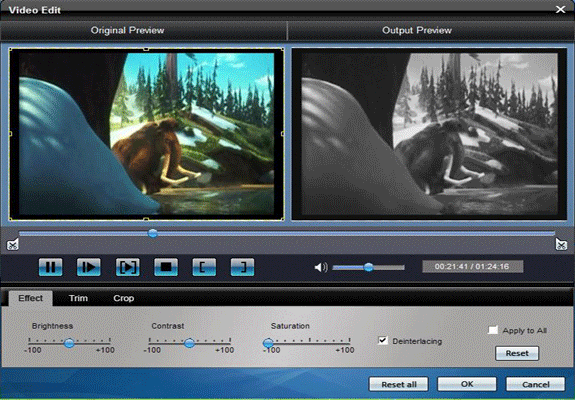Click the 00:21:41 / 01:24:16 time display
Viewport: 575px width, 400px height.
(472, 267)
